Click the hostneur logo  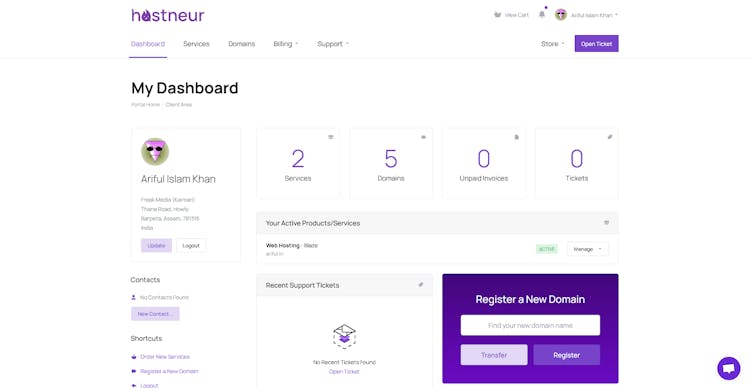point(168,15)
